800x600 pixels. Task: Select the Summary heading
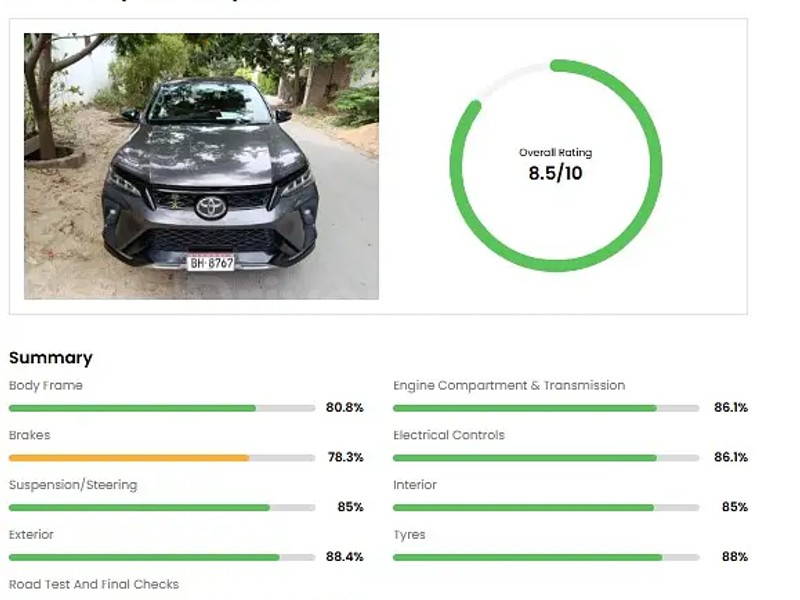pyautogui.click(x=50, y=358)
